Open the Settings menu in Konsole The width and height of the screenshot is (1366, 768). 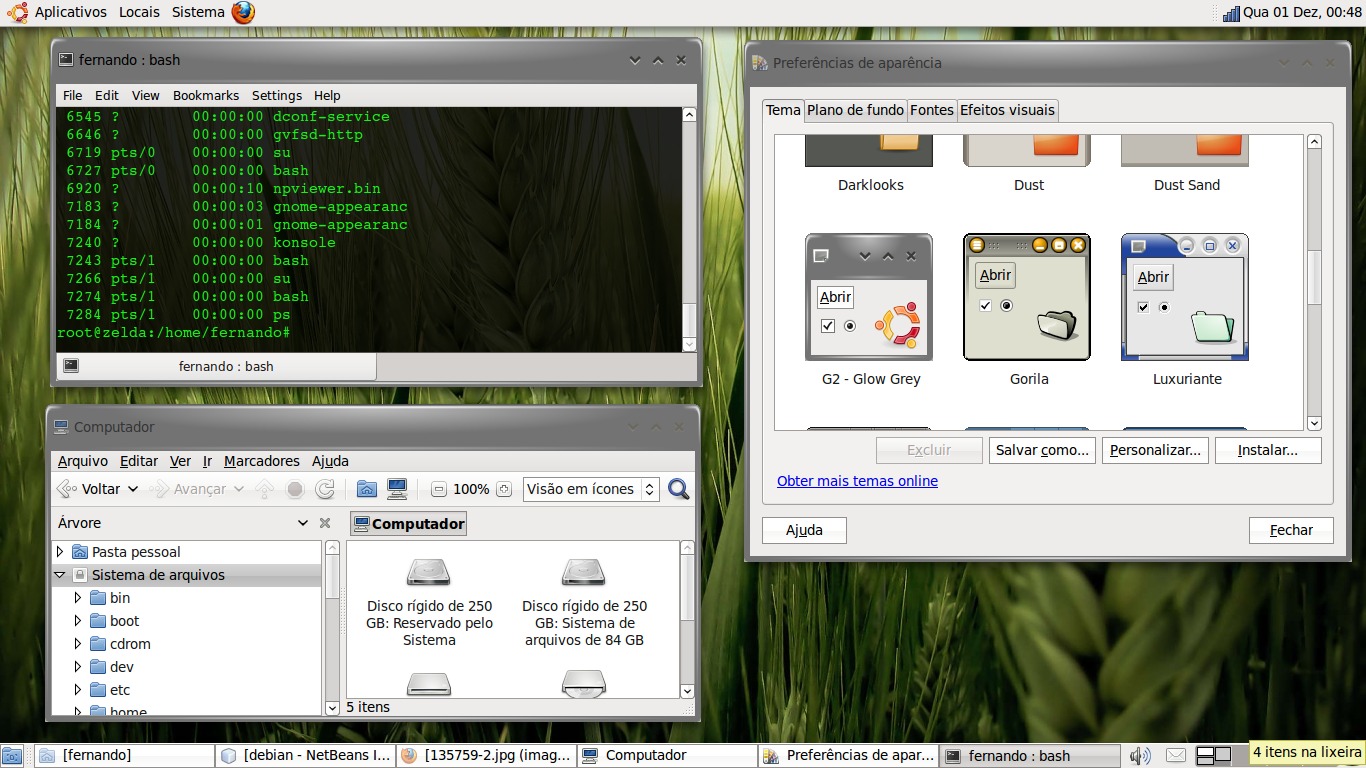277,95
